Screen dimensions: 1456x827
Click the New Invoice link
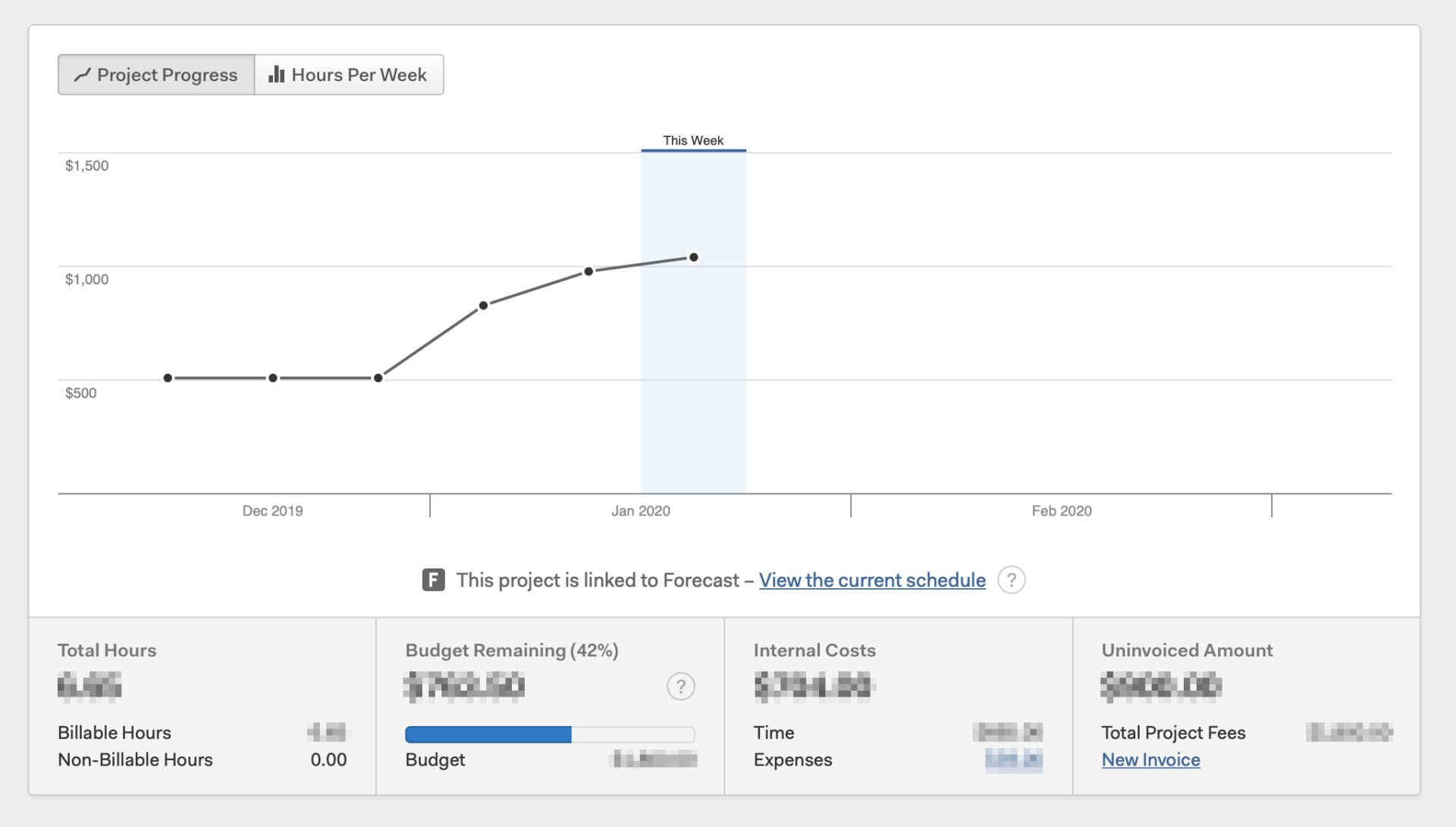[1150, 760]
